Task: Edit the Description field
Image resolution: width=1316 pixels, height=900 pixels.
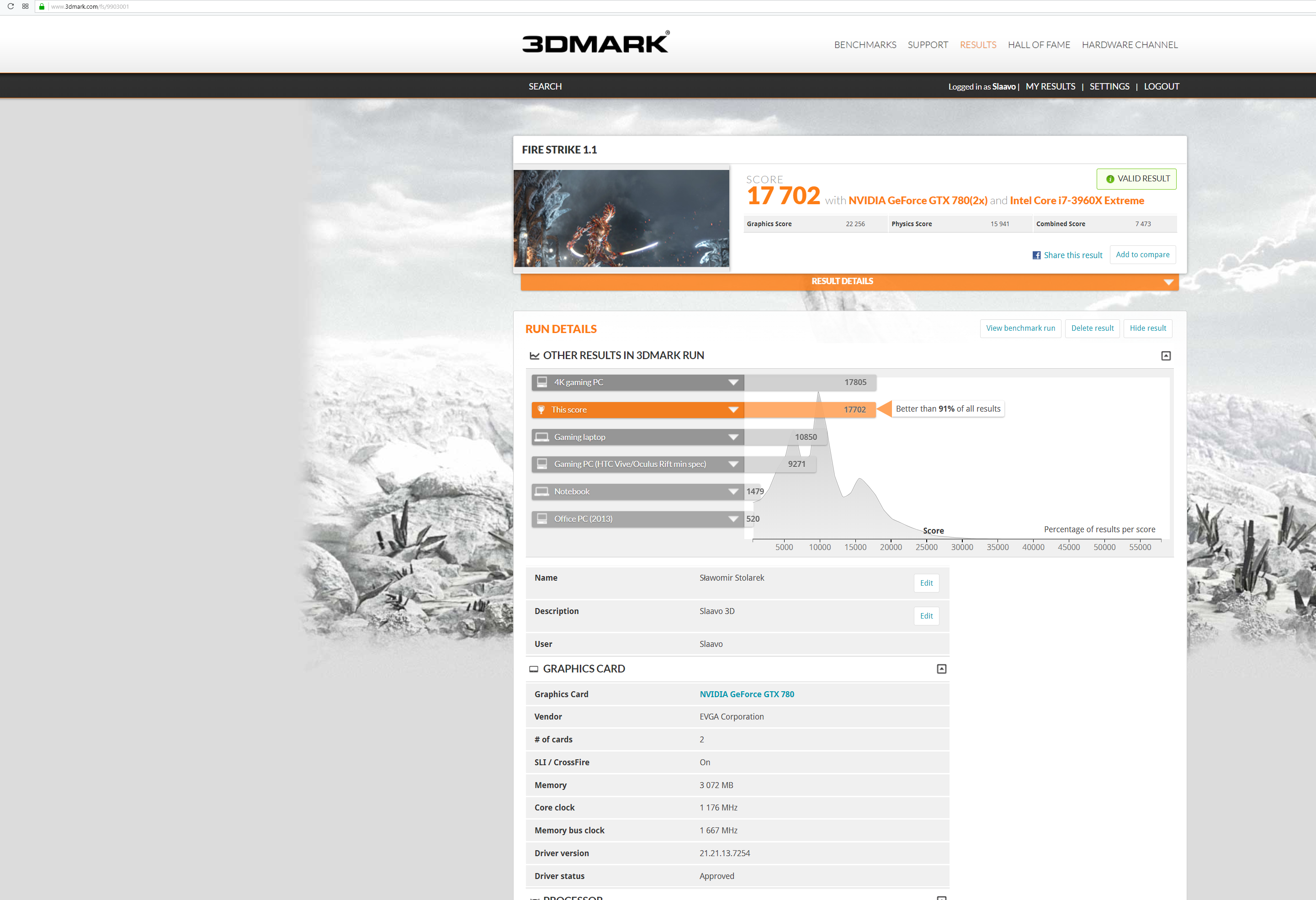Action: click(926, 616)
